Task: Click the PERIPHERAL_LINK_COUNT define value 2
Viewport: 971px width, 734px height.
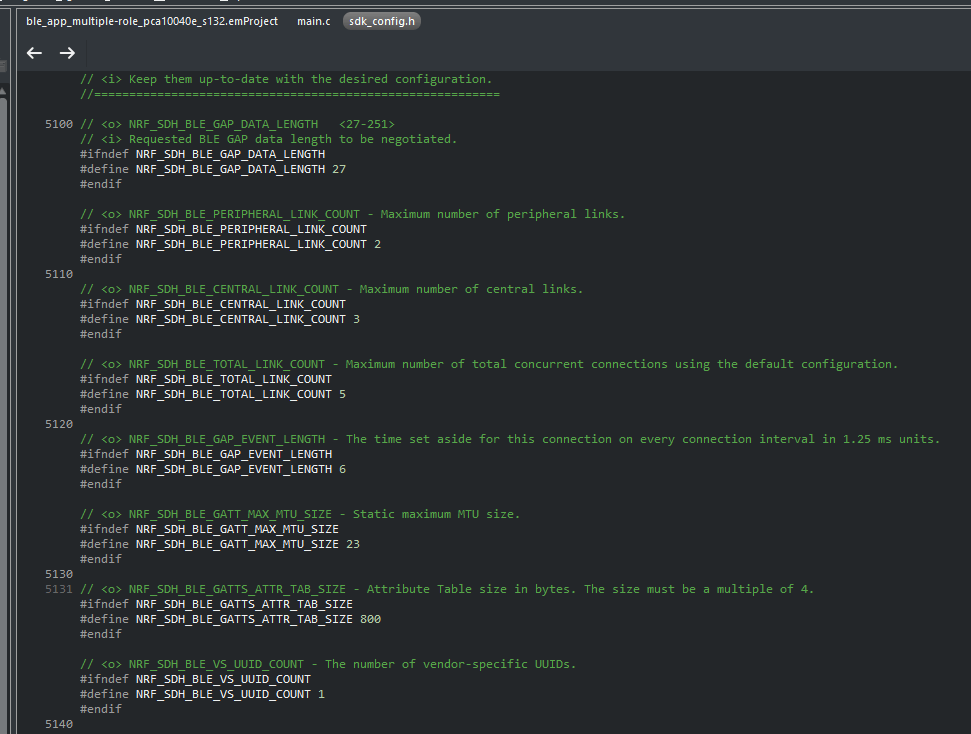Action: pos(377,244)
